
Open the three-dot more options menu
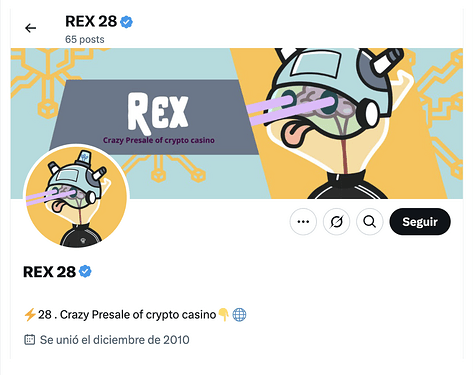(303, 222)
